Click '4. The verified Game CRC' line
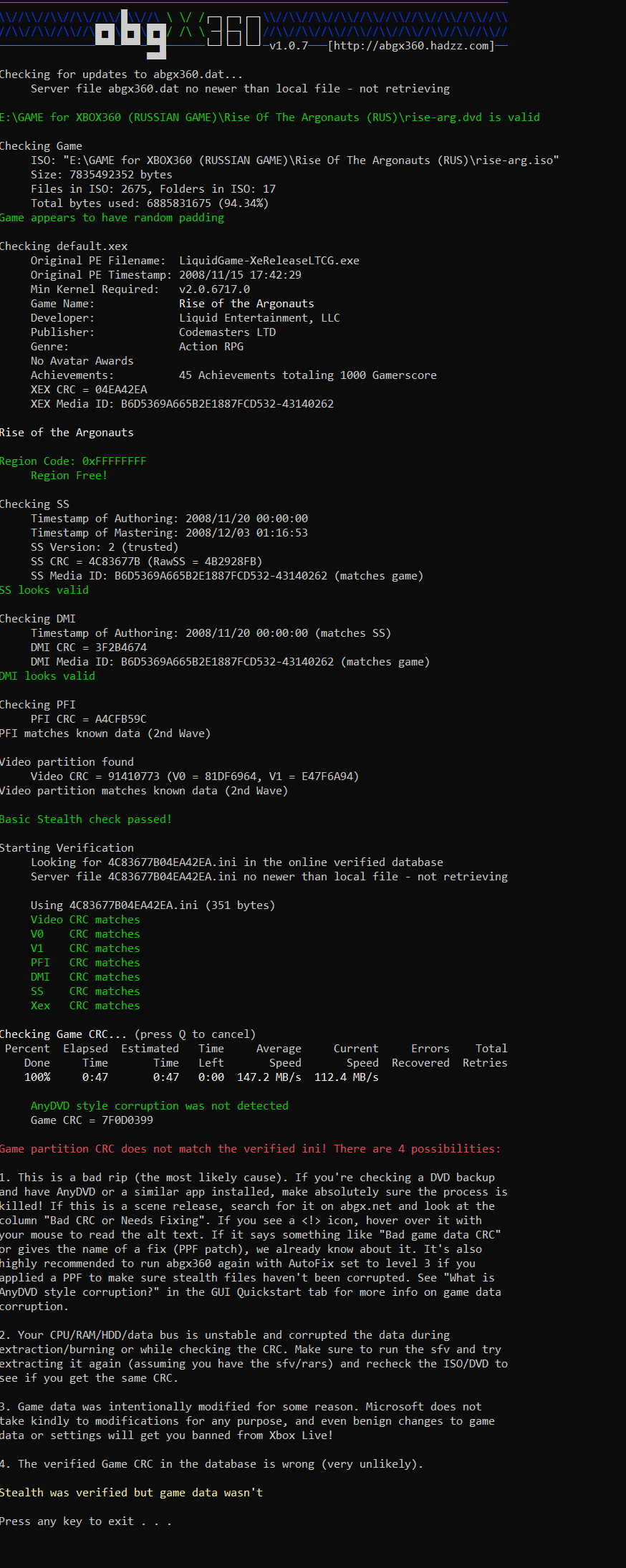 (211, 1464)
